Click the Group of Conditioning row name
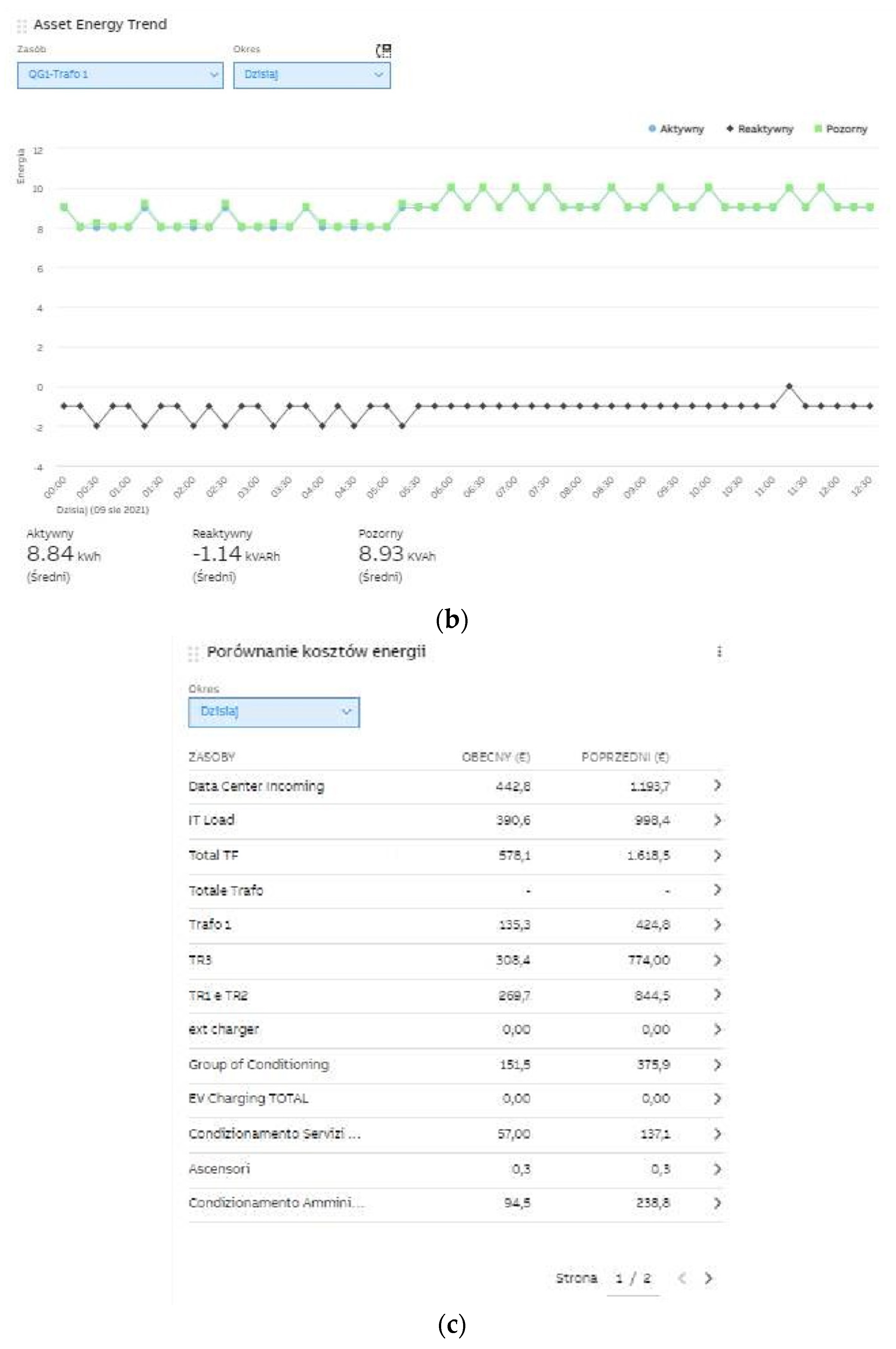This screenshot has height=1349, width=896. (x=258, y=1064)
